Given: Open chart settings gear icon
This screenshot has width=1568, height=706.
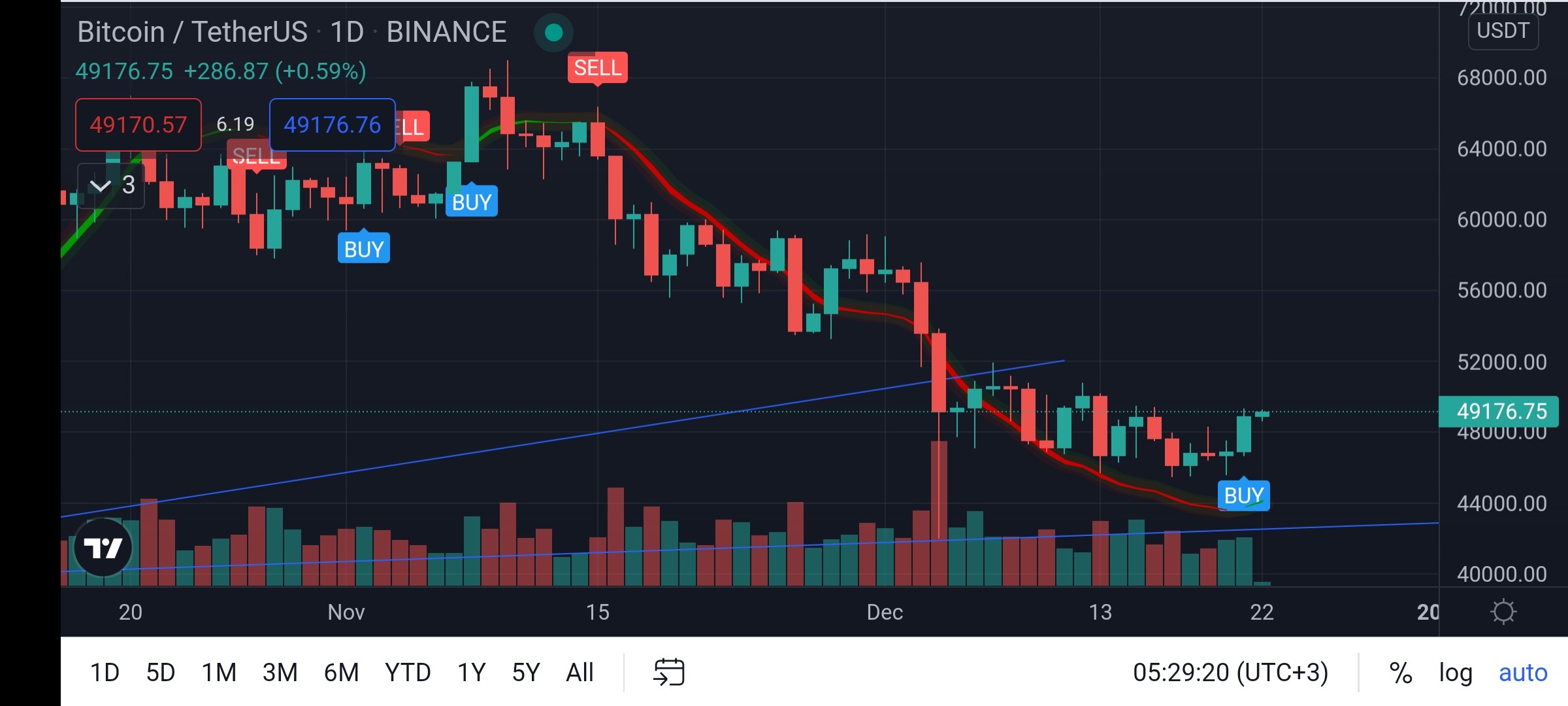Looking at the screenshot, I should 1503,612.
